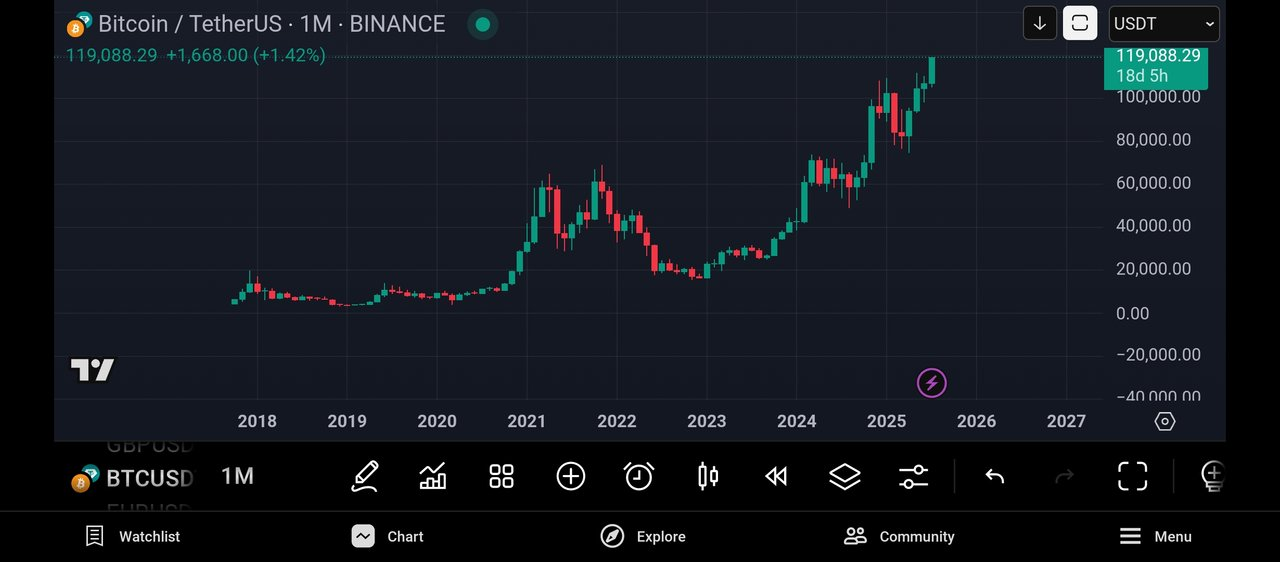Screen dimensions: 1280x562
Task: Open the drawing tools pencil icon
Action: [x=365, y=476]
